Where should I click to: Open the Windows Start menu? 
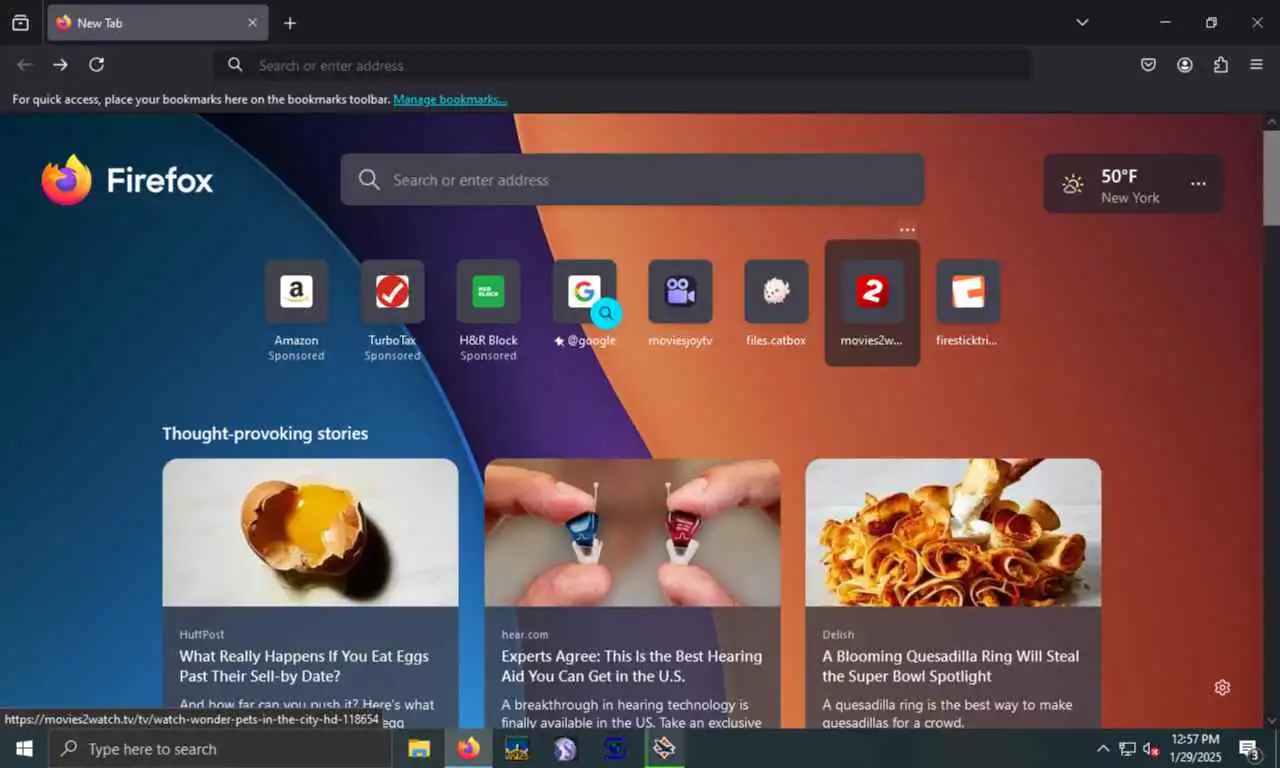(x=24, y=748)
